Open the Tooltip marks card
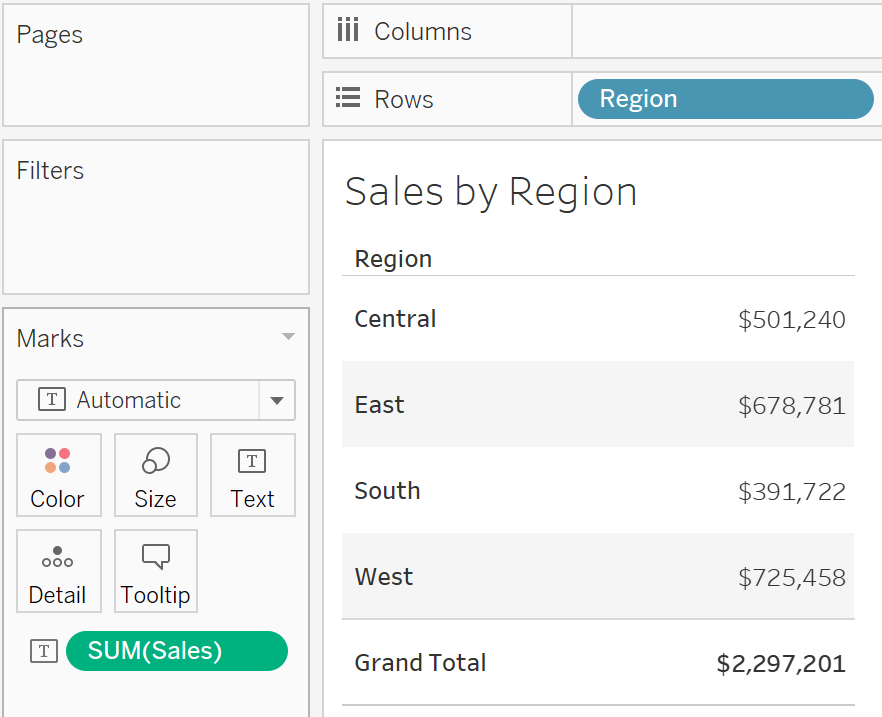The height and width of the screenshot is (717, 882). (x=155, y=572)
